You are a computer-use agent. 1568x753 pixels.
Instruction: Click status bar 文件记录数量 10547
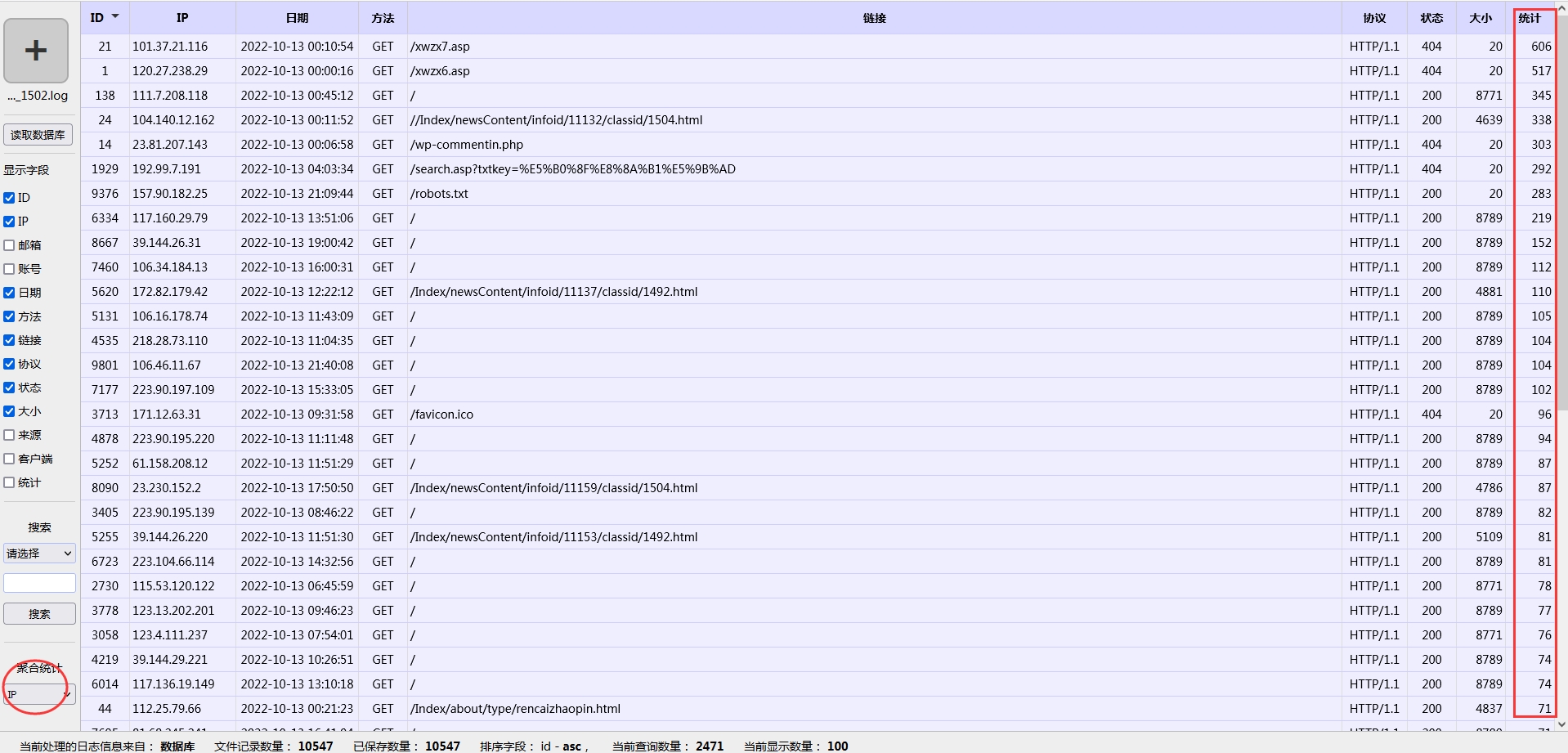274,746
